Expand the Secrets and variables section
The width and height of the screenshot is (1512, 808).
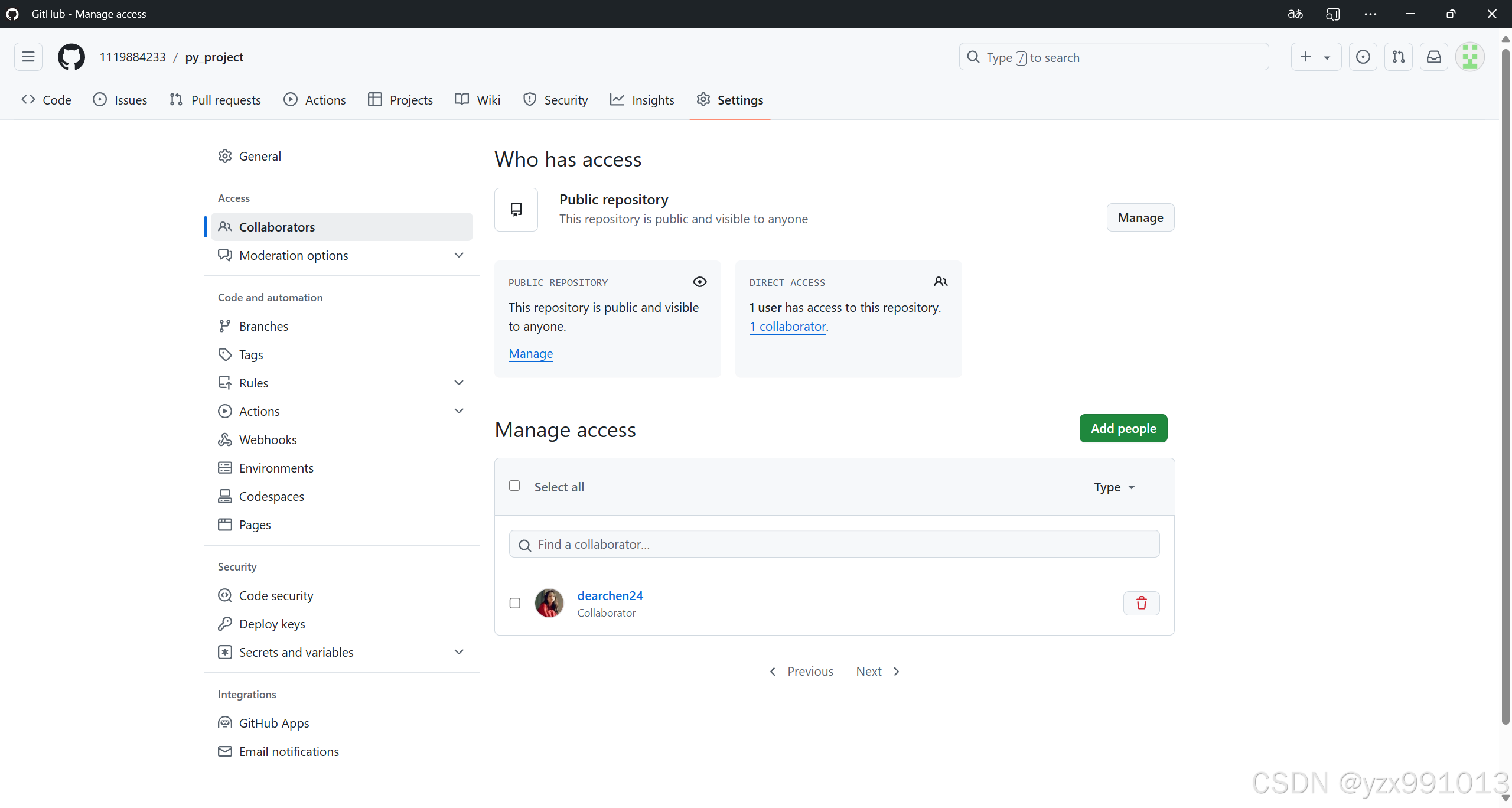pos(459,652)
